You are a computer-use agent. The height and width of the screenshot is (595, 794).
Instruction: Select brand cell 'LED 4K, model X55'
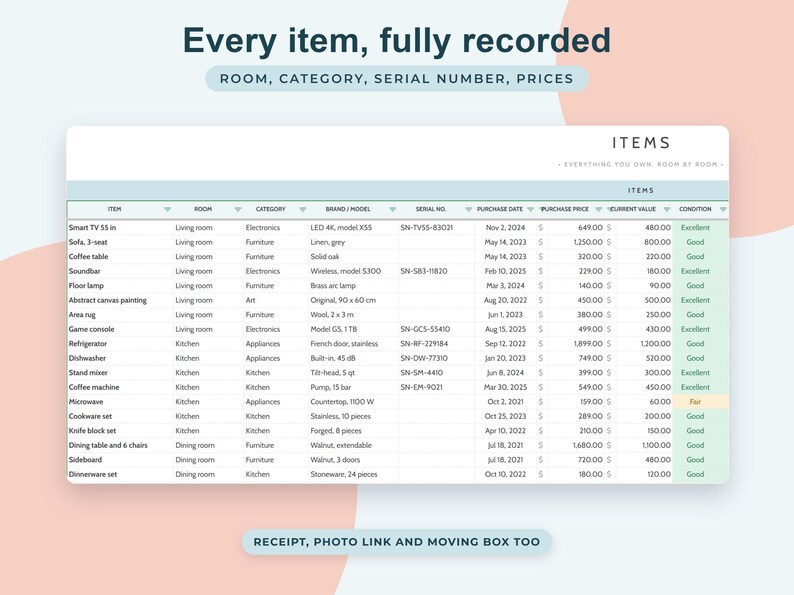click(x=341, y=228)
